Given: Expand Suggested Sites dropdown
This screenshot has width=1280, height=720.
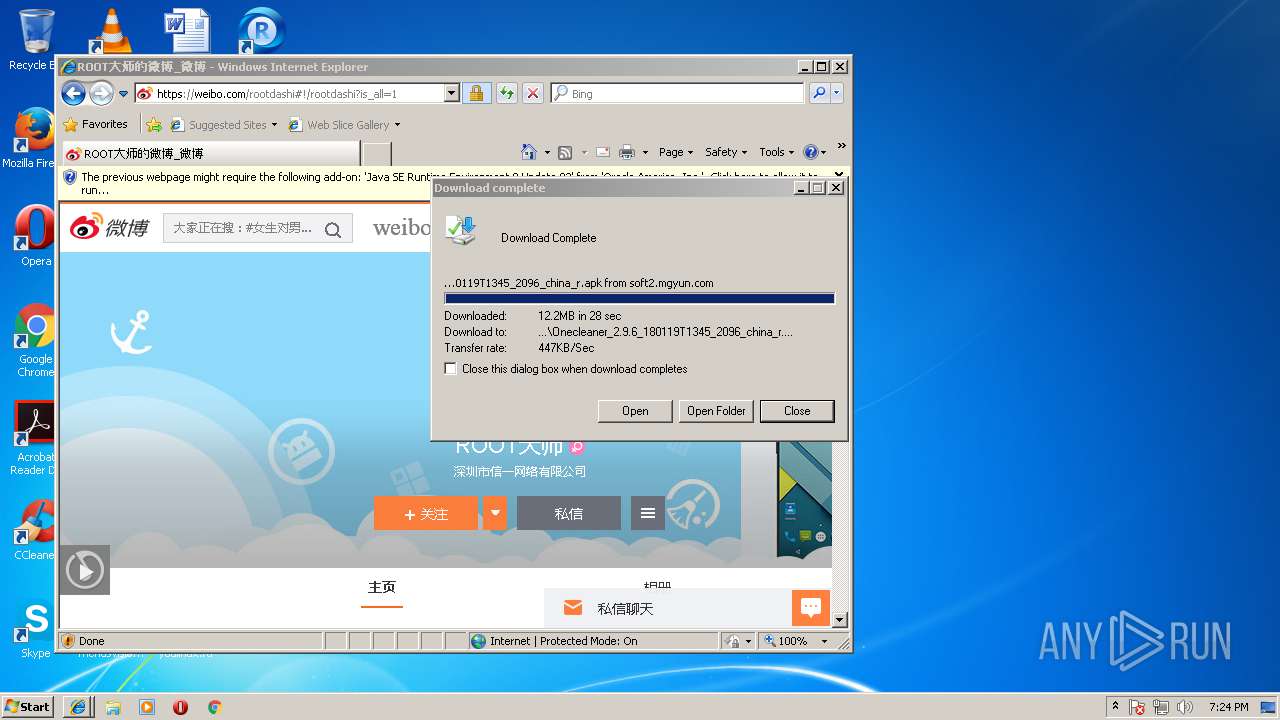Looking at the screenshot, I should tap(274, 125).
